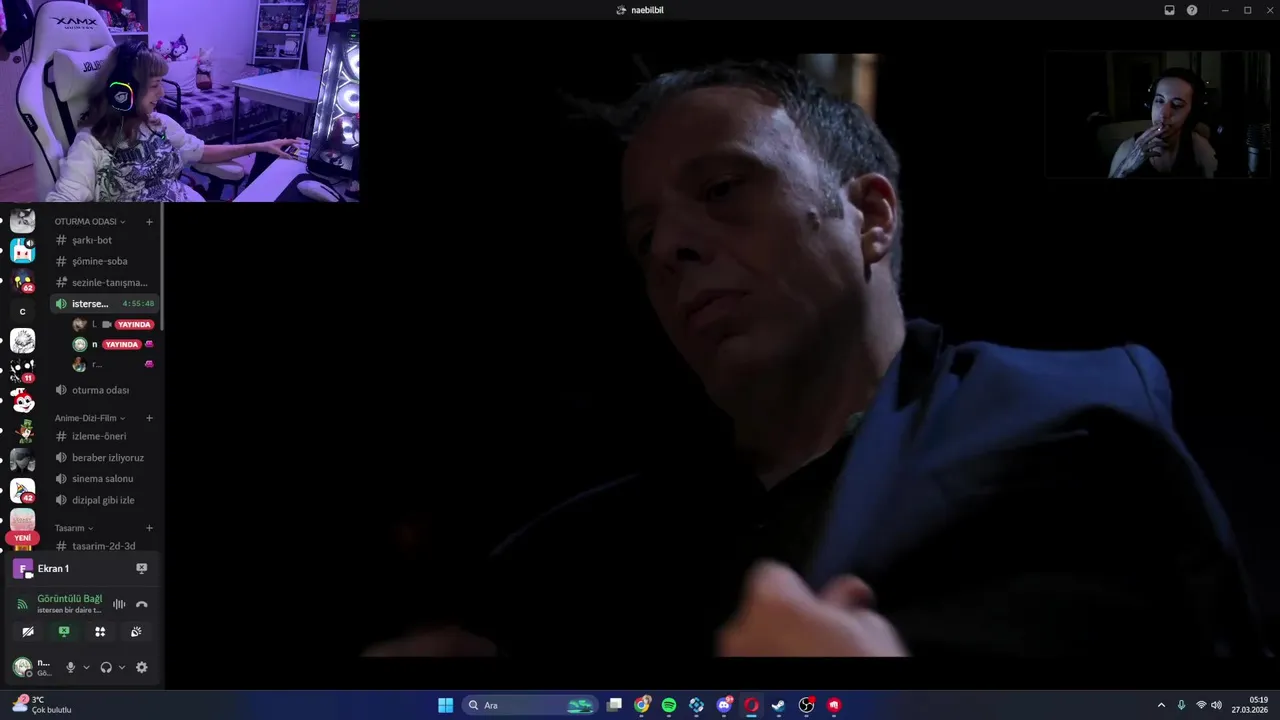This screenshot has height=720, width=1280.
Task: Mute the microphone in the user panel
Action: click(x=70, y=667)
